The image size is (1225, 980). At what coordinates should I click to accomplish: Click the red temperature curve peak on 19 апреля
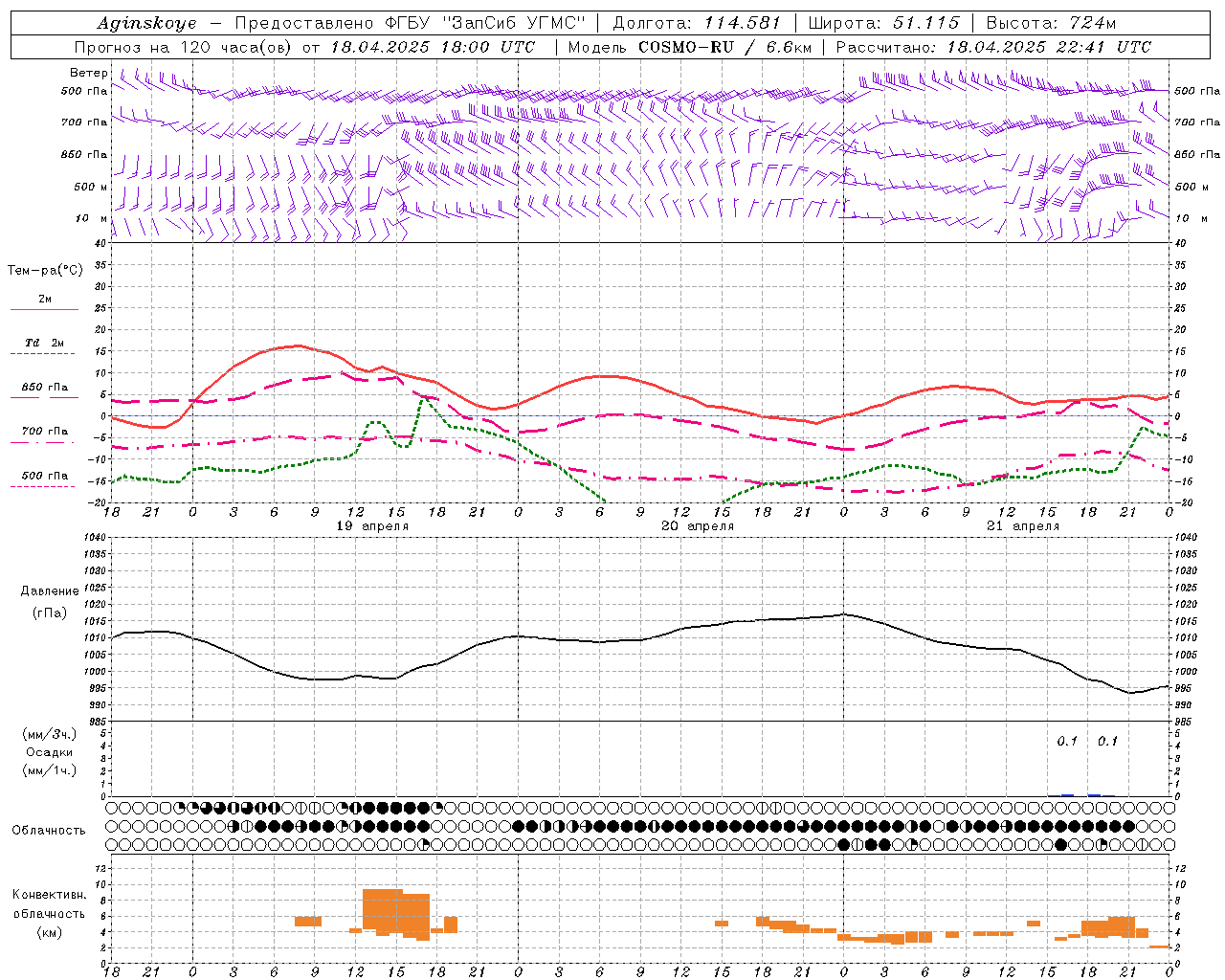(x=298, y=345)
